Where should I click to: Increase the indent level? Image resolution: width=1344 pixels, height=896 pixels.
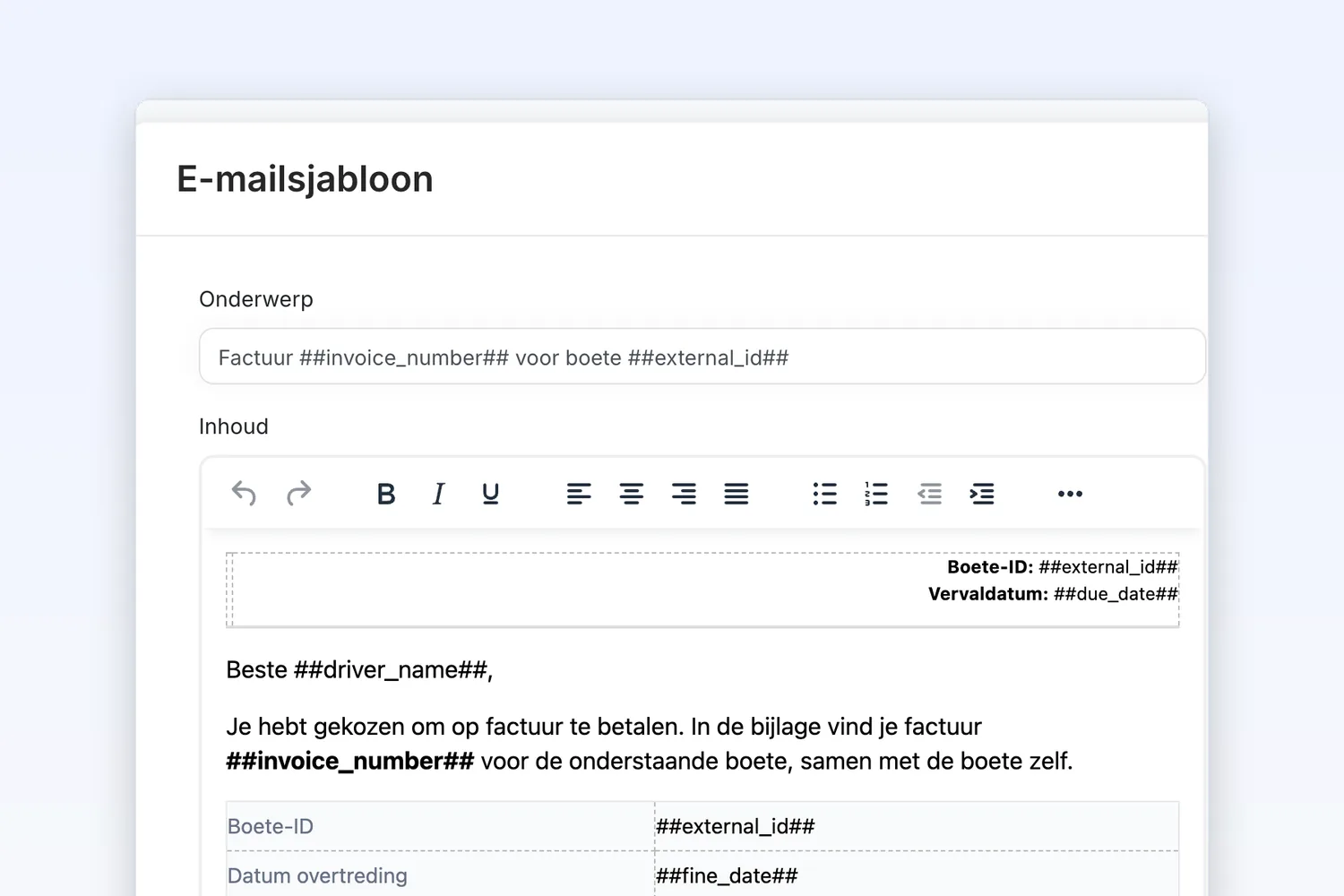[982, 494]
